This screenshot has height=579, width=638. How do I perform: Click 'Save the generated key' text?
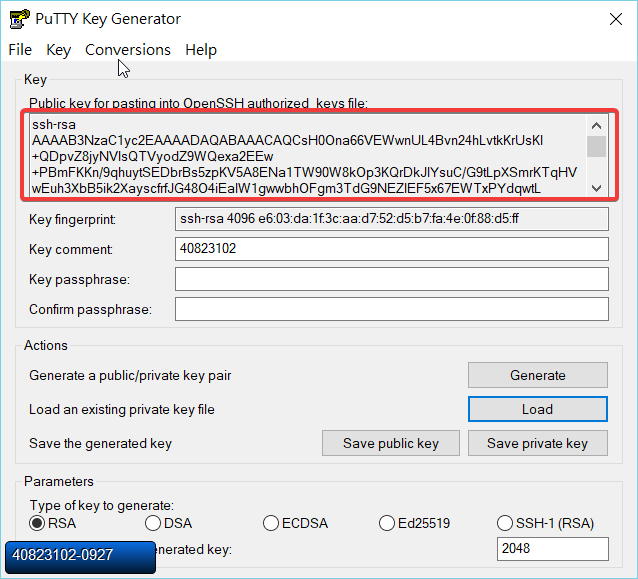click(x=101, y=444)
